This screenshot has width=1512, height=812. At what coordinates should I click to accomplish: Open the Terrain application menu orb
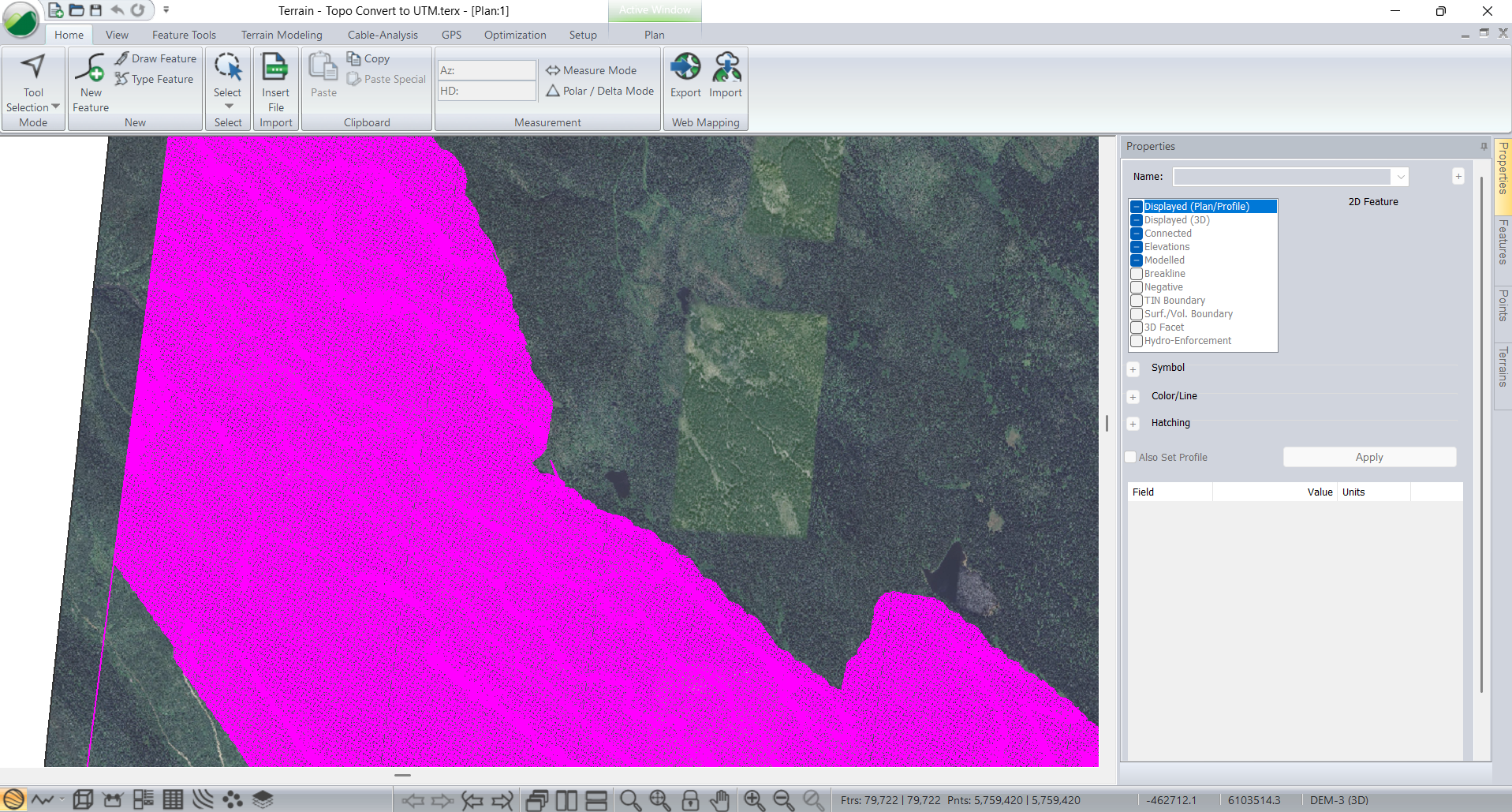21,21
